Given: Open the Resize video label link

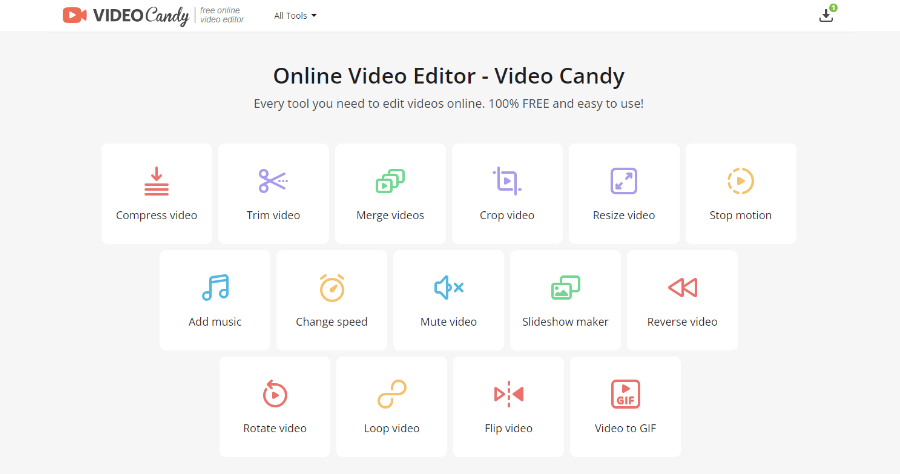Looking at the screenshot, I should tap(624, 215).
